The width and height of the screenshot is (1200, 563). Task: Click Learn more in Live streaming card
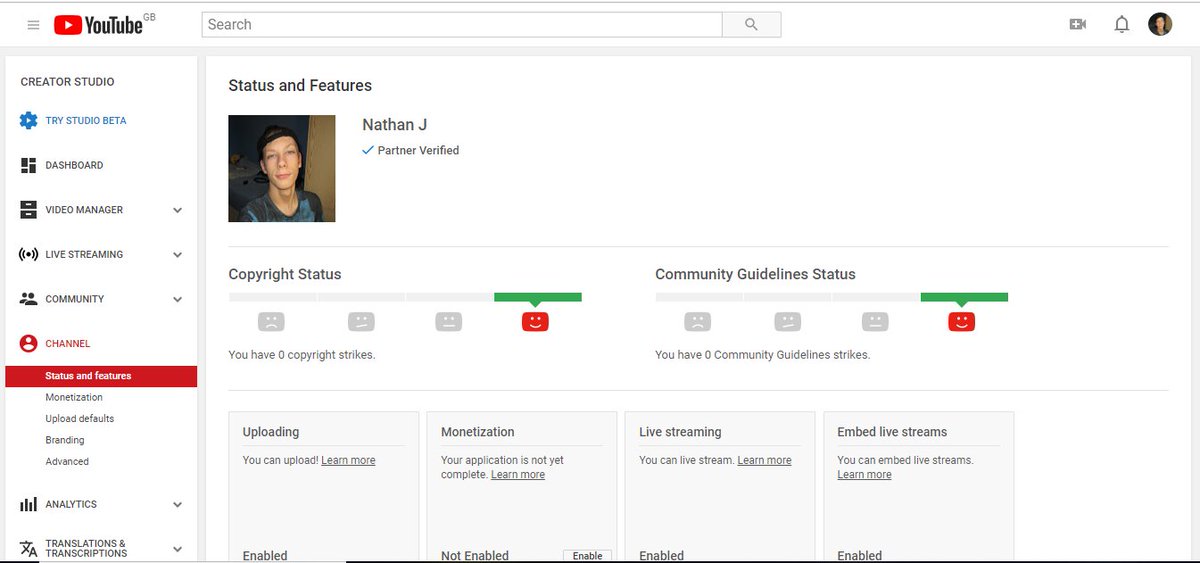tap(764, 460)
